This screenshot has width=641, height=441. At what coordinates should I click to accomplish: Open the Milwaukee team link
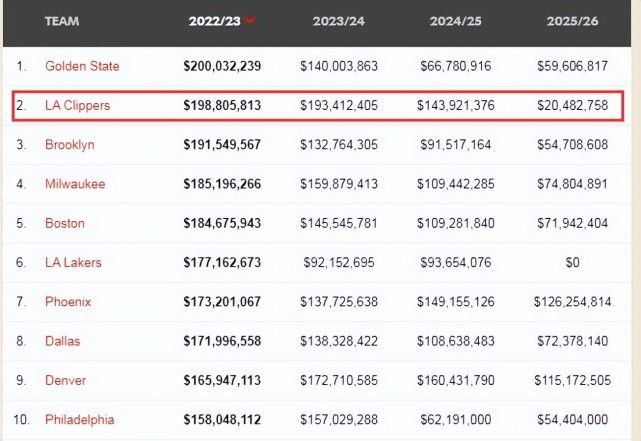[x=75, y=184]
